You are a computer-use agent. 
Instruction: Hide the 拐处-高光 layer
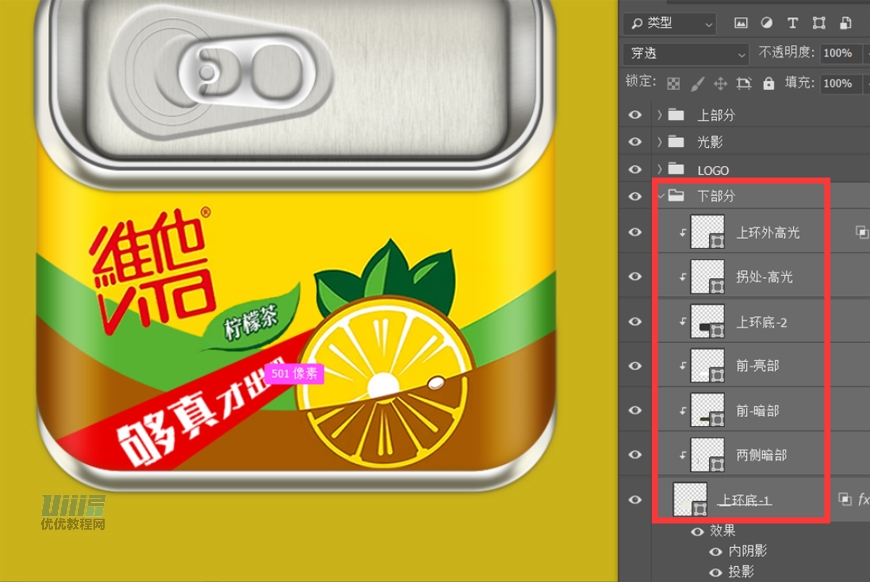[635, 277]
